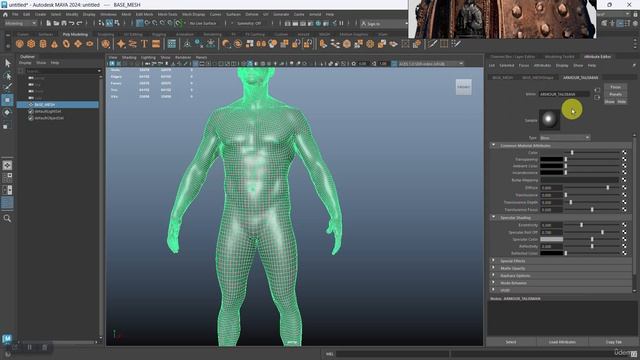This screenshot has width=640, height=360.
Task: Expand the Matte Opacity section
Action: click(493, 268)
